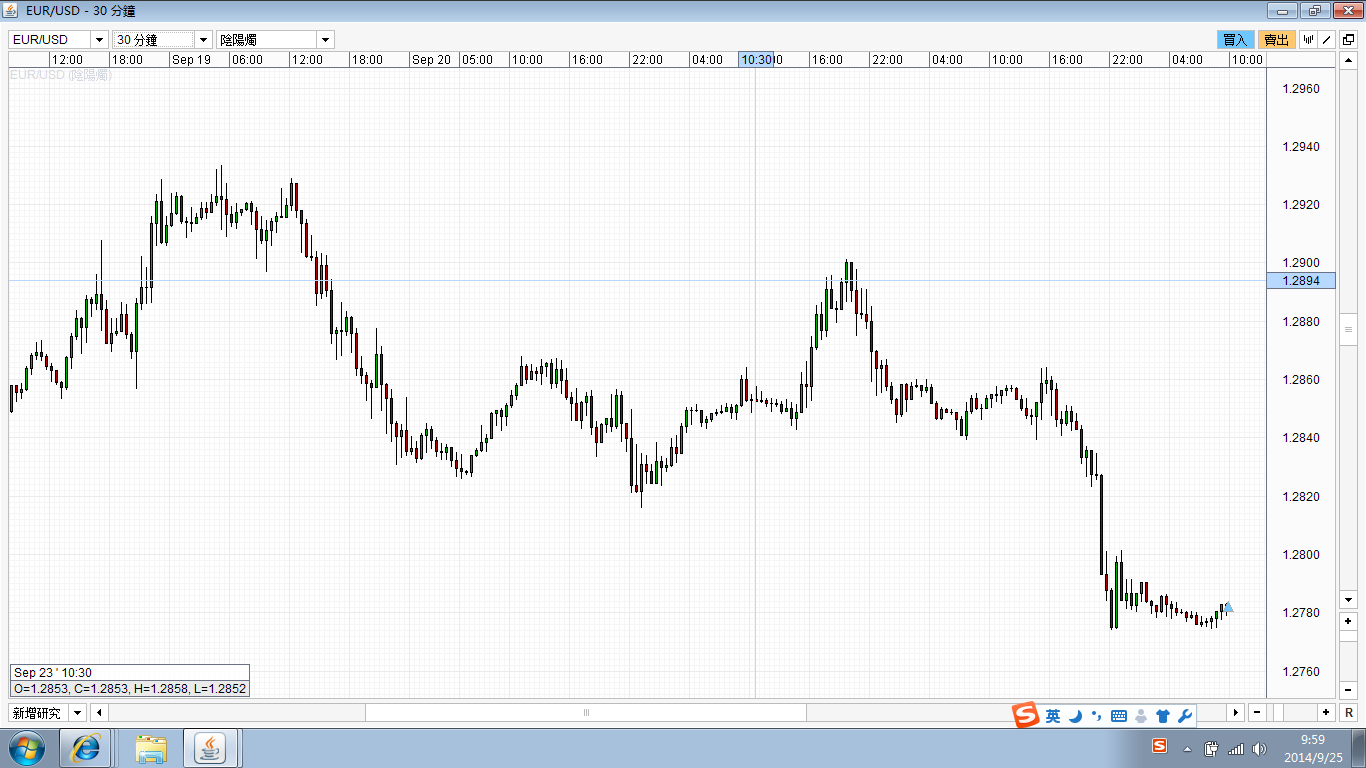Open the Windows Start menu
This screenshot has width=1366, height=768.
tap(26, 748)
